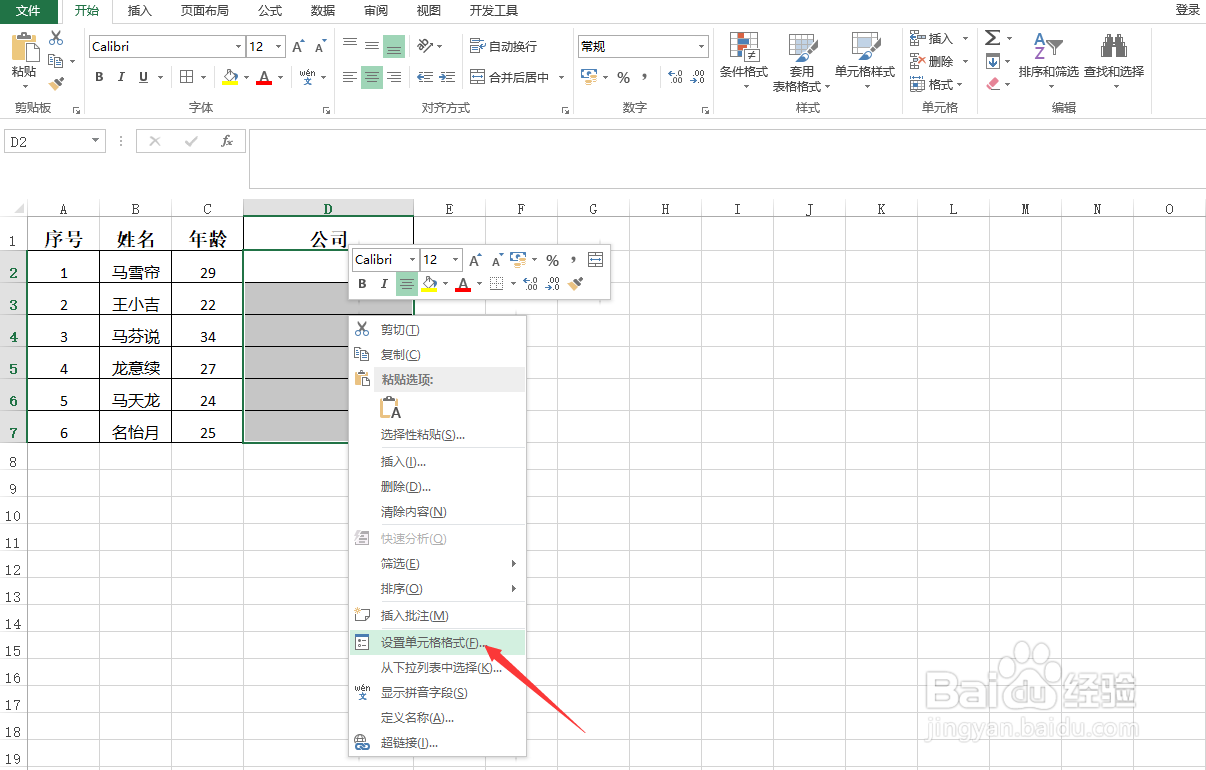Open the 公式 ribbon tab

click(x=270, y=10)
